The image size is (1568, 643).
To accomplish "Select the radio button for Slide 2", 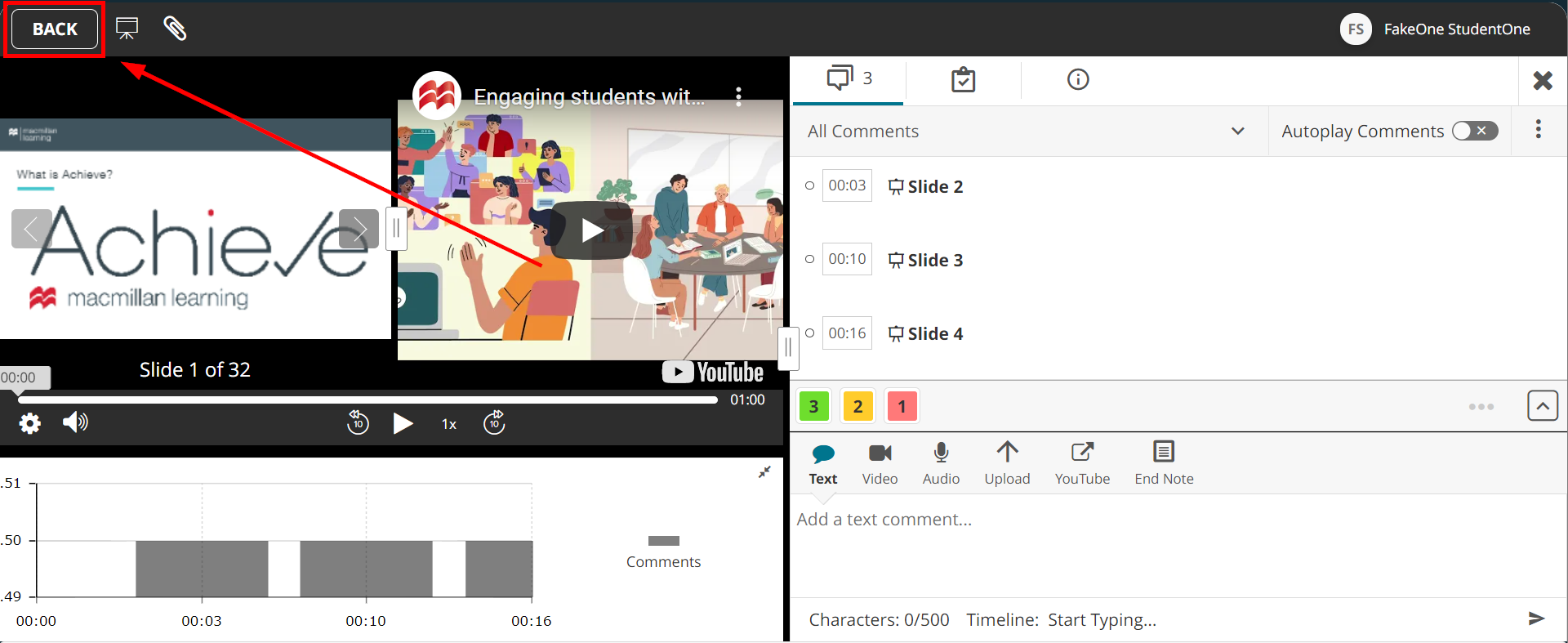I will 809,185.
